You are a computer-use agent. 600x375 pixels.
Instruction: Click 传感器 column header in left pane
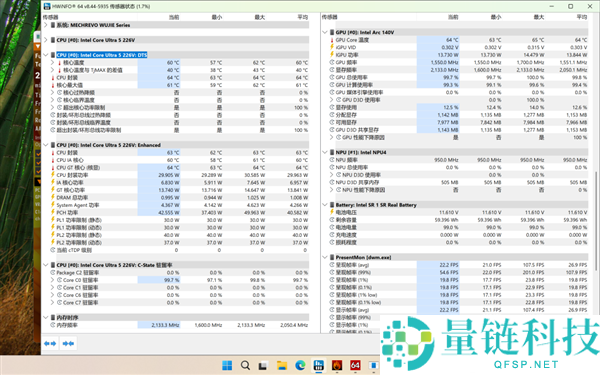(51, 17)
